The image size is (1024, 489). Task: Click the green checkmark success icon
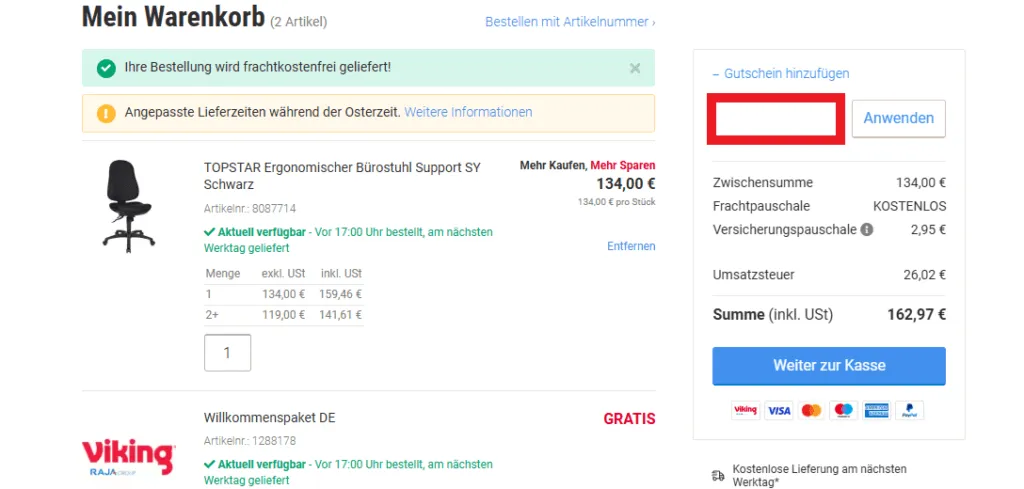pos(106,68)
